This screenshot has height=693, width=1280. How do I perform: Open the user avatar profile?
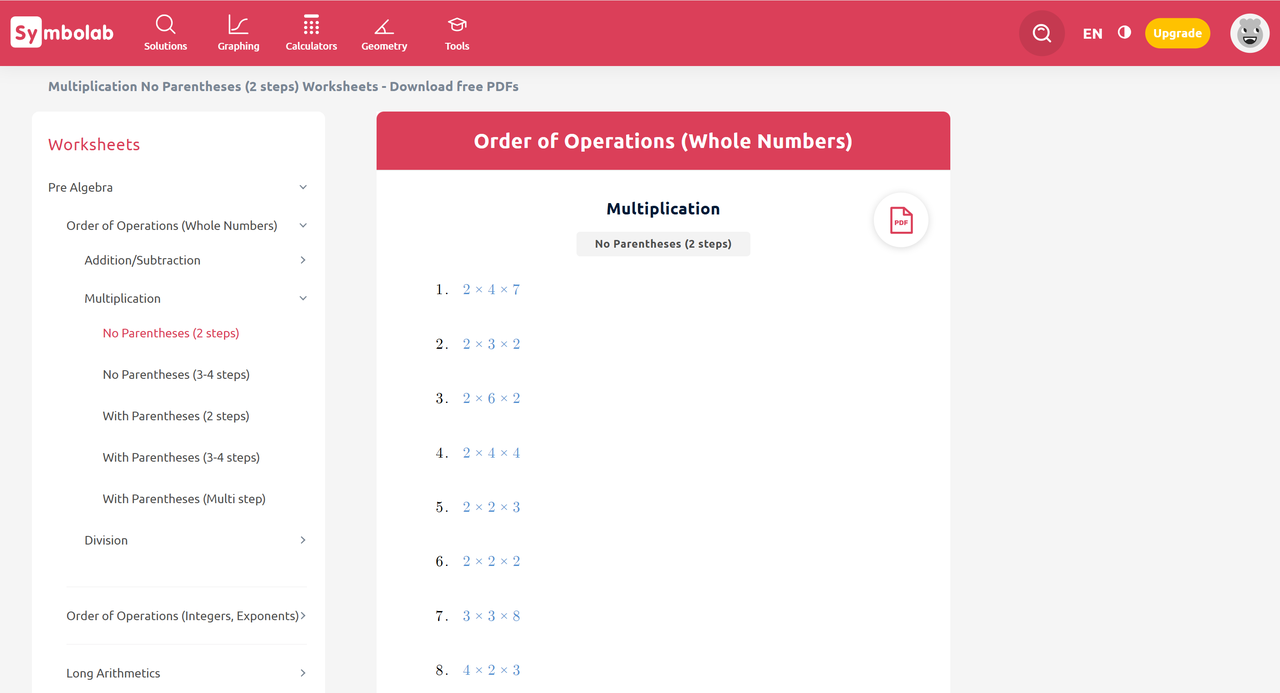[x=1249, y=33]
